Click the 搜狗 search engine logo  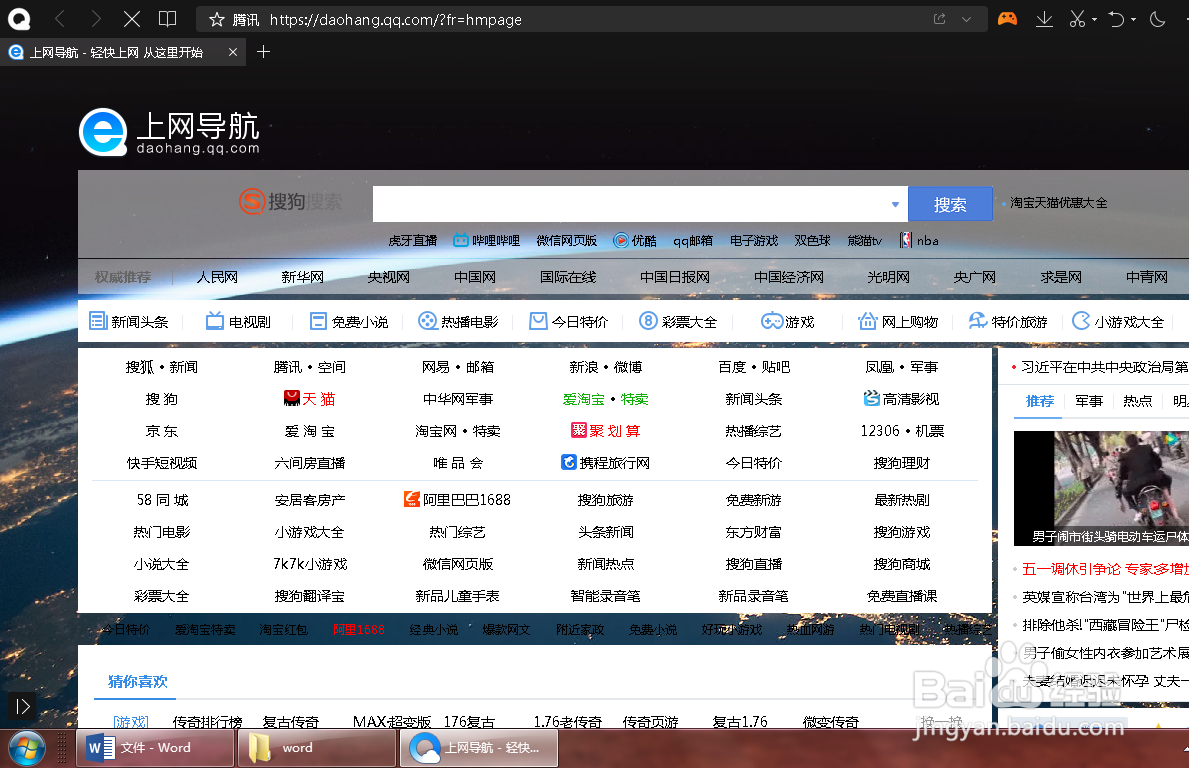290,202
